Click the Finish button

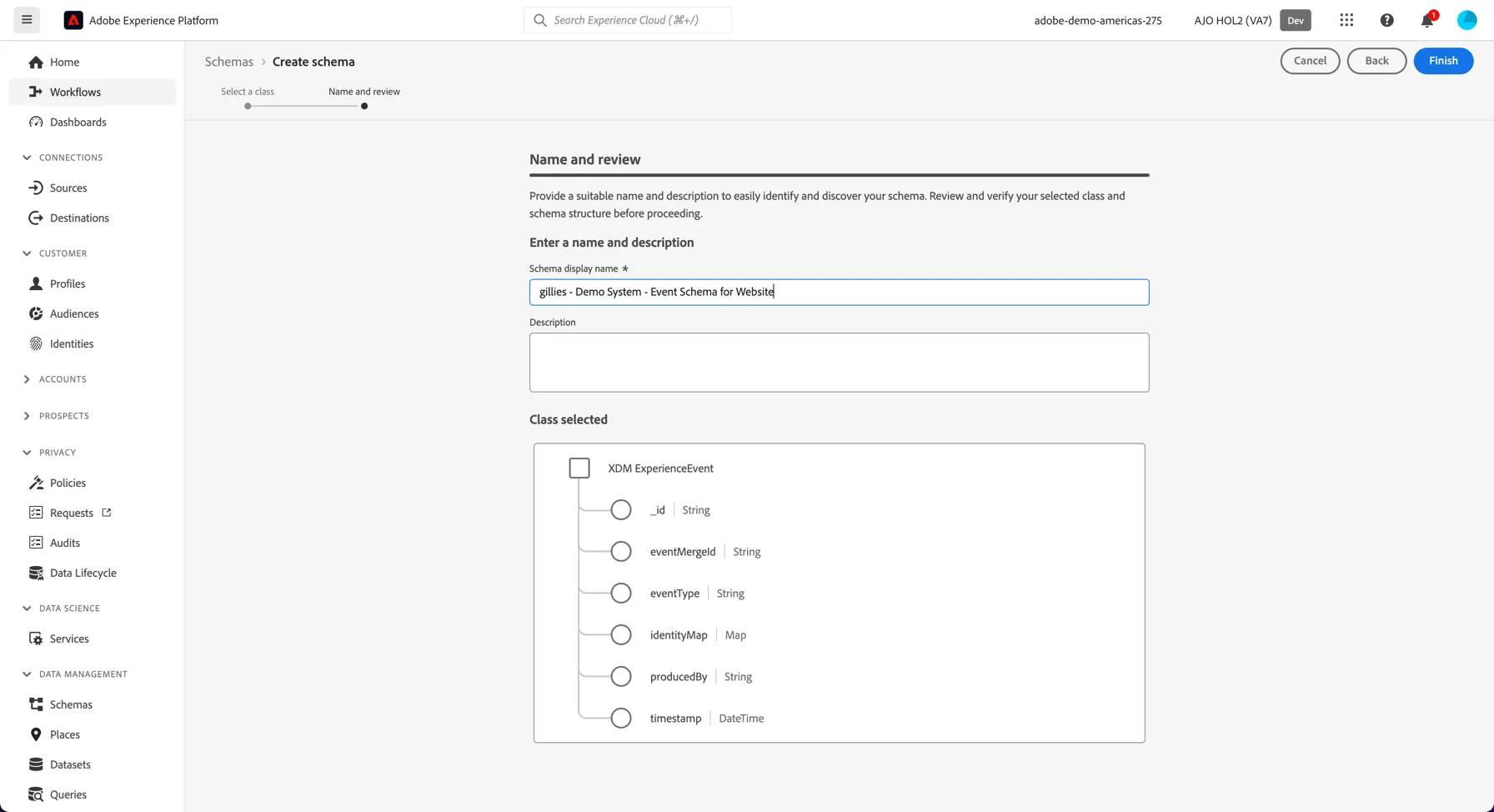(1443, 61)
